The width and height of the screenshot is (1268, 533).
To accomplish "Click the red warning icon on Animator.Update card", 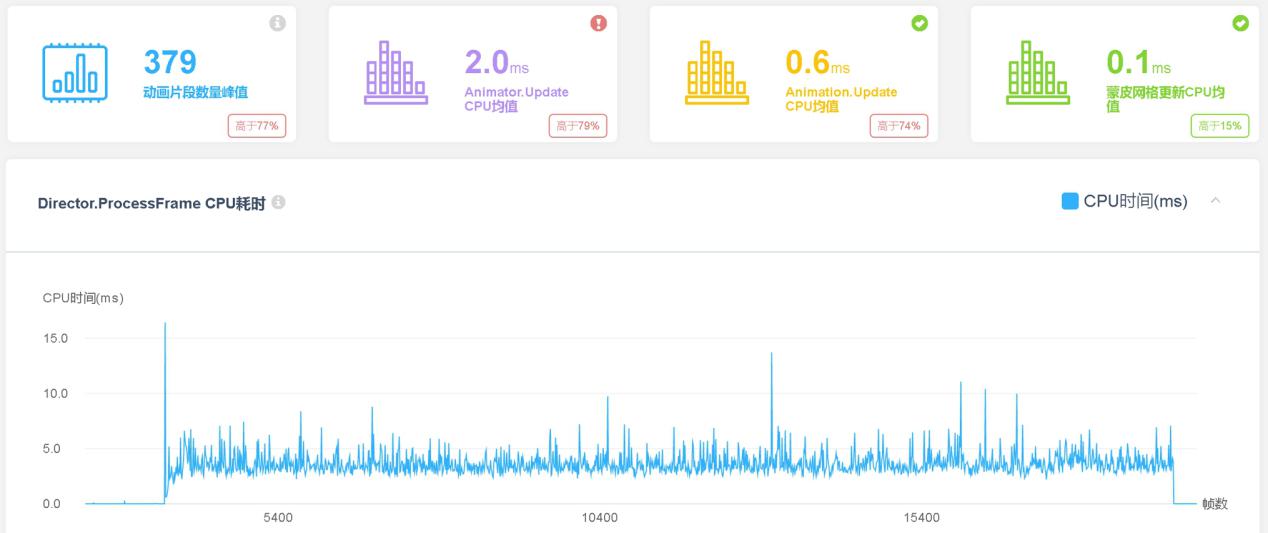I will [x=599, y=24].
